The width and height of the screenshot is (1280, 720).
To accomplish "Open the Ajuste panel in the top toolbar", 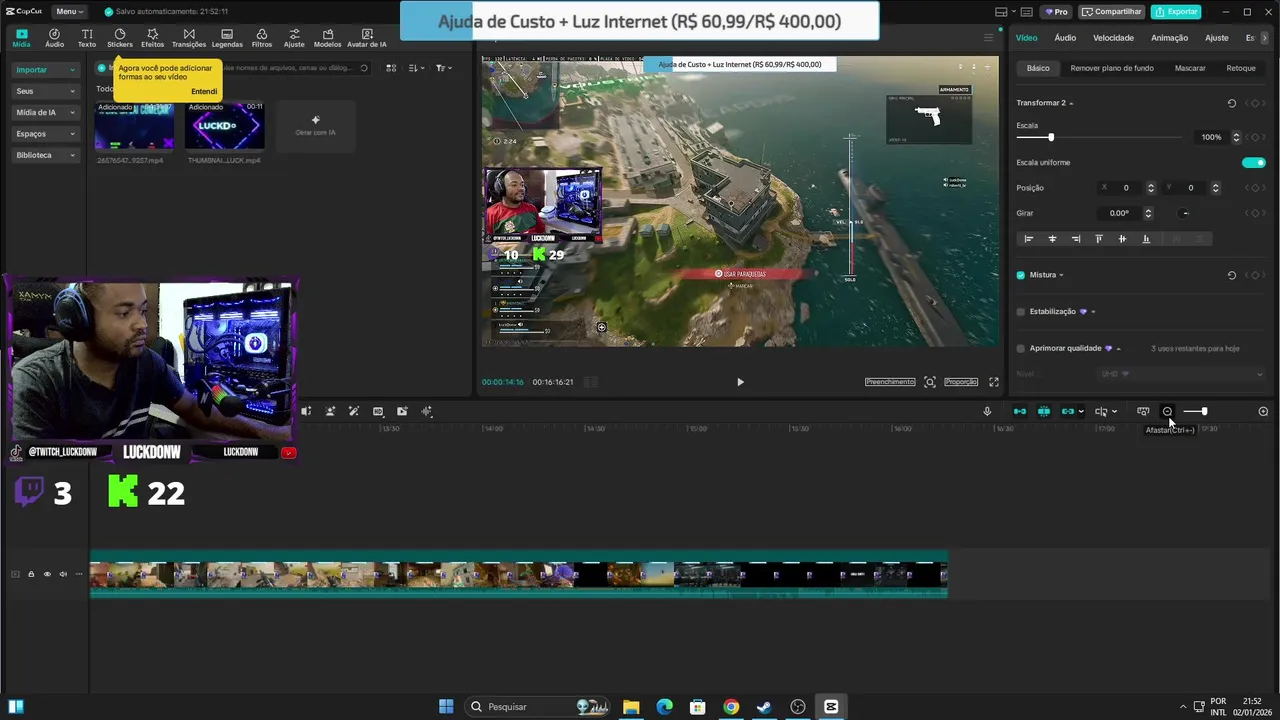I will pyautogui.click(x=294, y=38).
